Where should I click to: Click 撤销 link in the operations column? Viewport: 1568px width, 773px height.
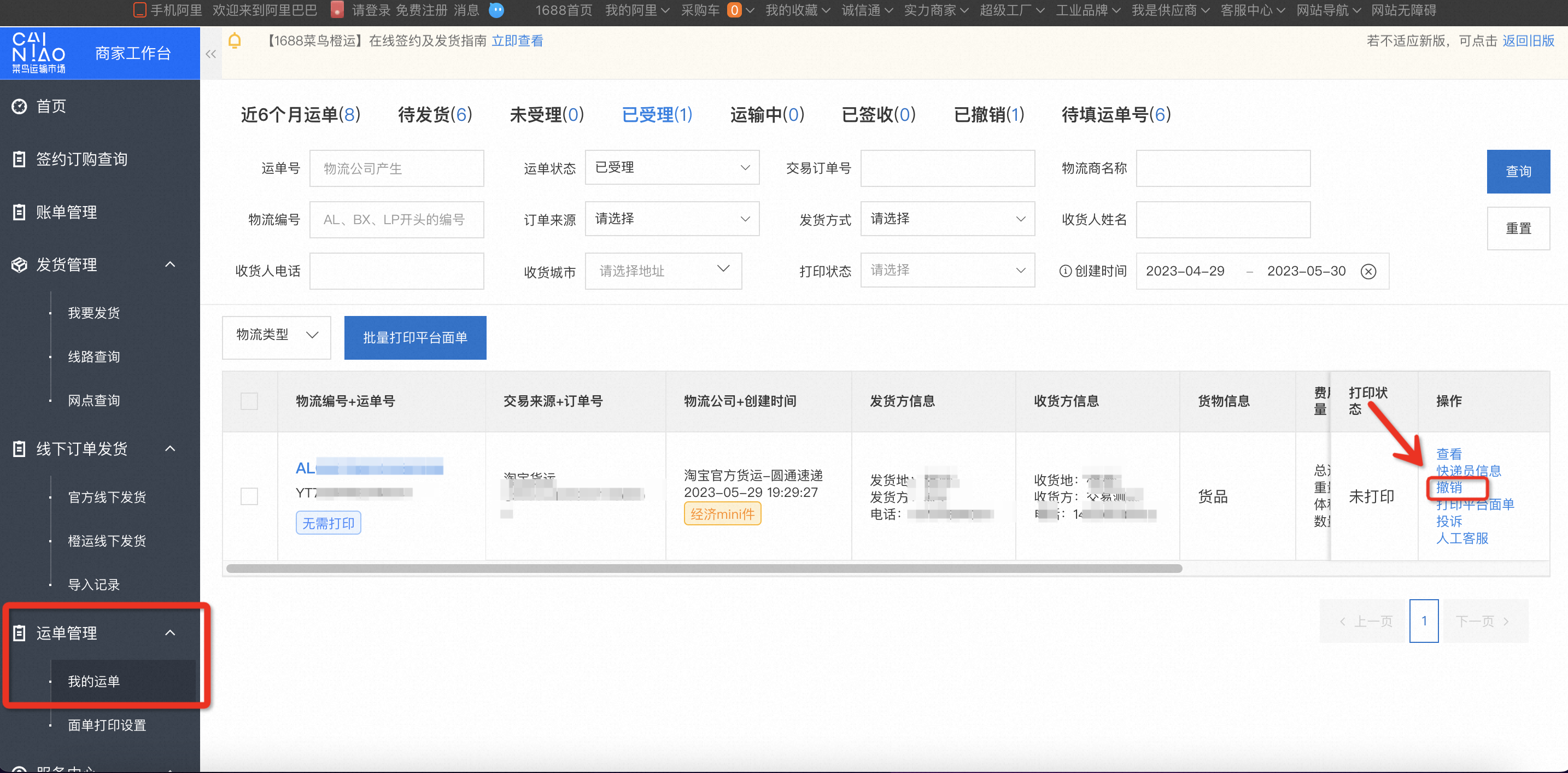[1449, 488]
